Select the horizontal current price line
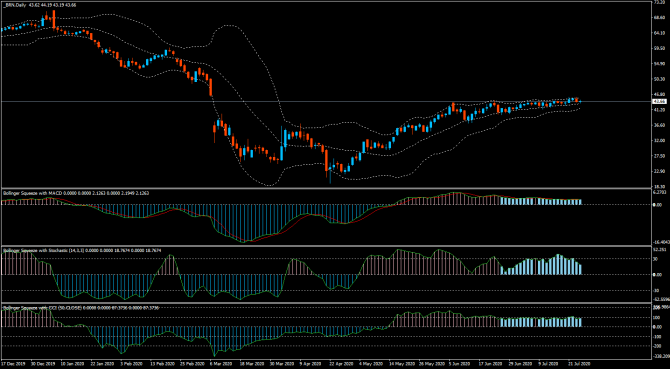The image size is (670, 369). click(325, 102)
